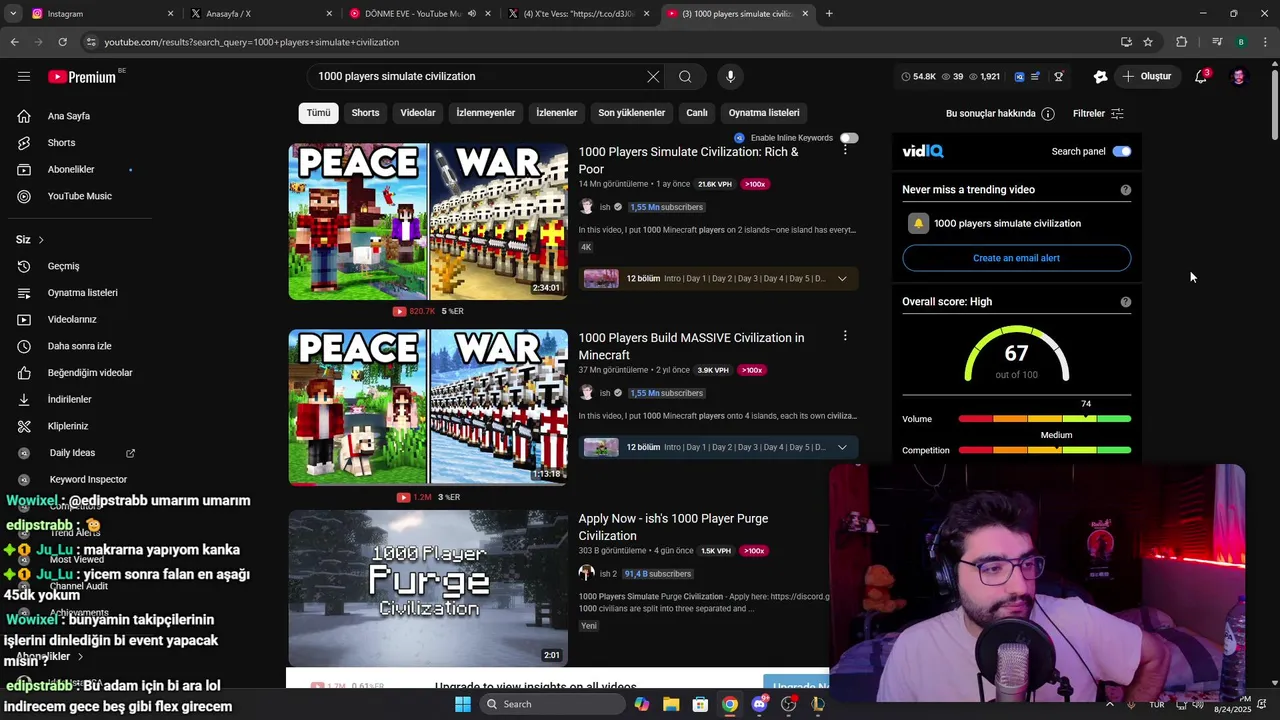Screen dimensions: 1280x720
Task: Open the vidIQ trophy achievements icon
Action: point(1058,77)
